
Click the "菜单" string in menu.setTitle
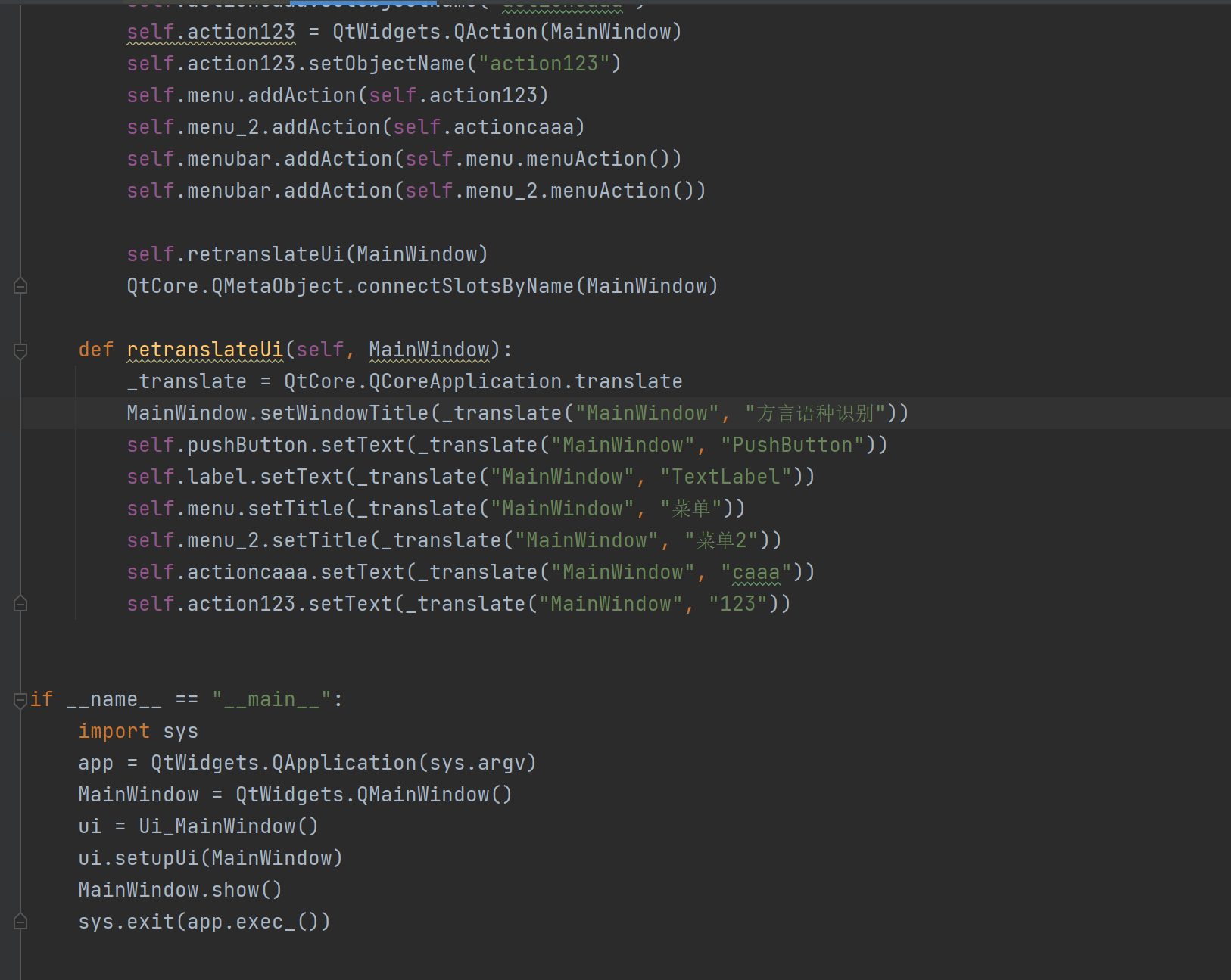pos(691,509)
